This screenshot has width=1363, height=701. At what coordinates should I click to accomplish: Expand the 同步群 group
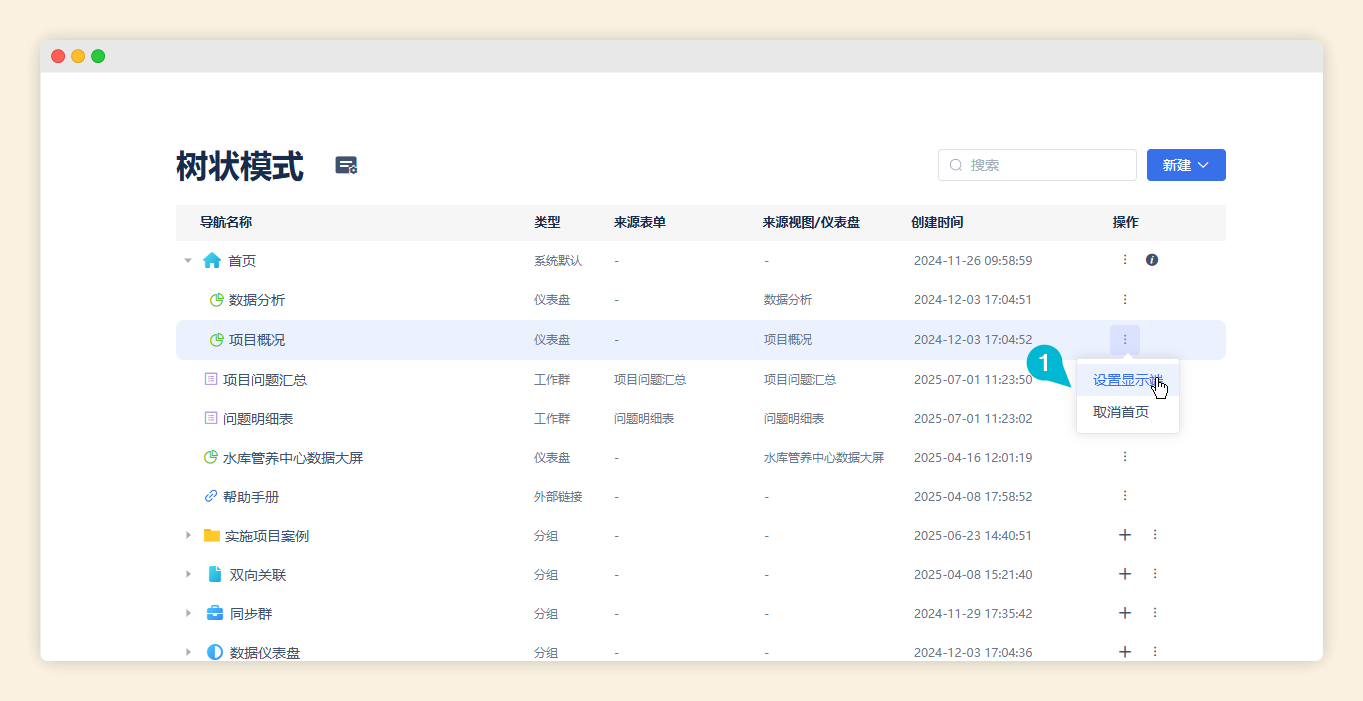click(x=187, y=614)
